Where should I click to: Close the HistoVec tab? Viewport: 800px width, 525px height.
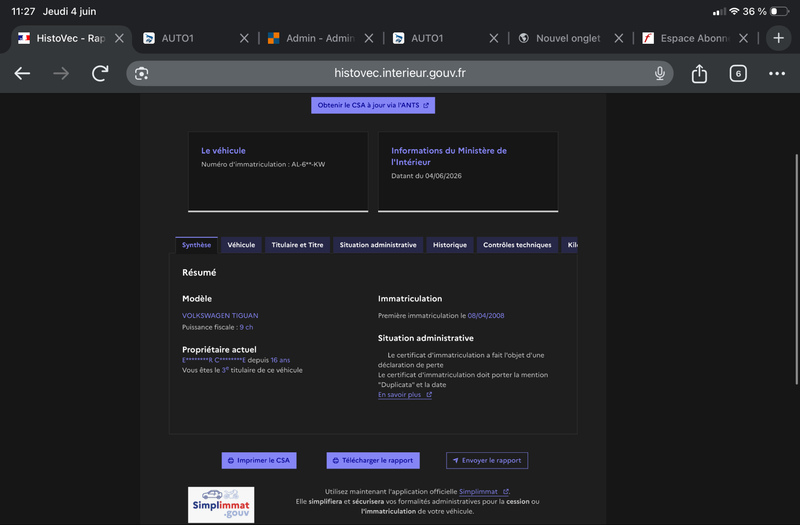[x=119, y=38]
